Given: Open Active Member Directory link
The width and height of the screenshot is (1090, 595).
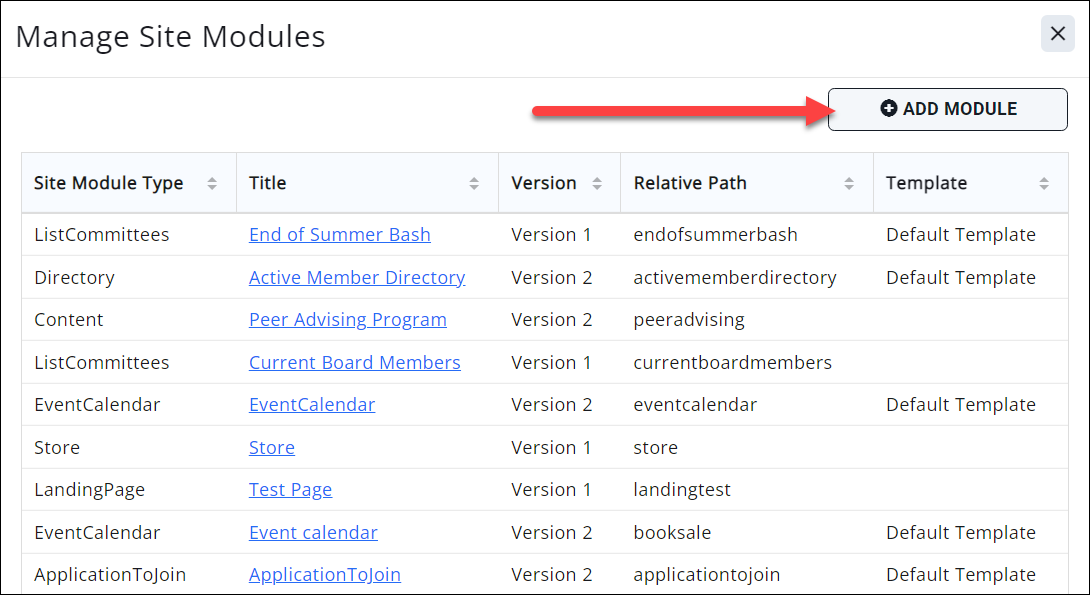Looking at the screenshot, I should [356, 277].
